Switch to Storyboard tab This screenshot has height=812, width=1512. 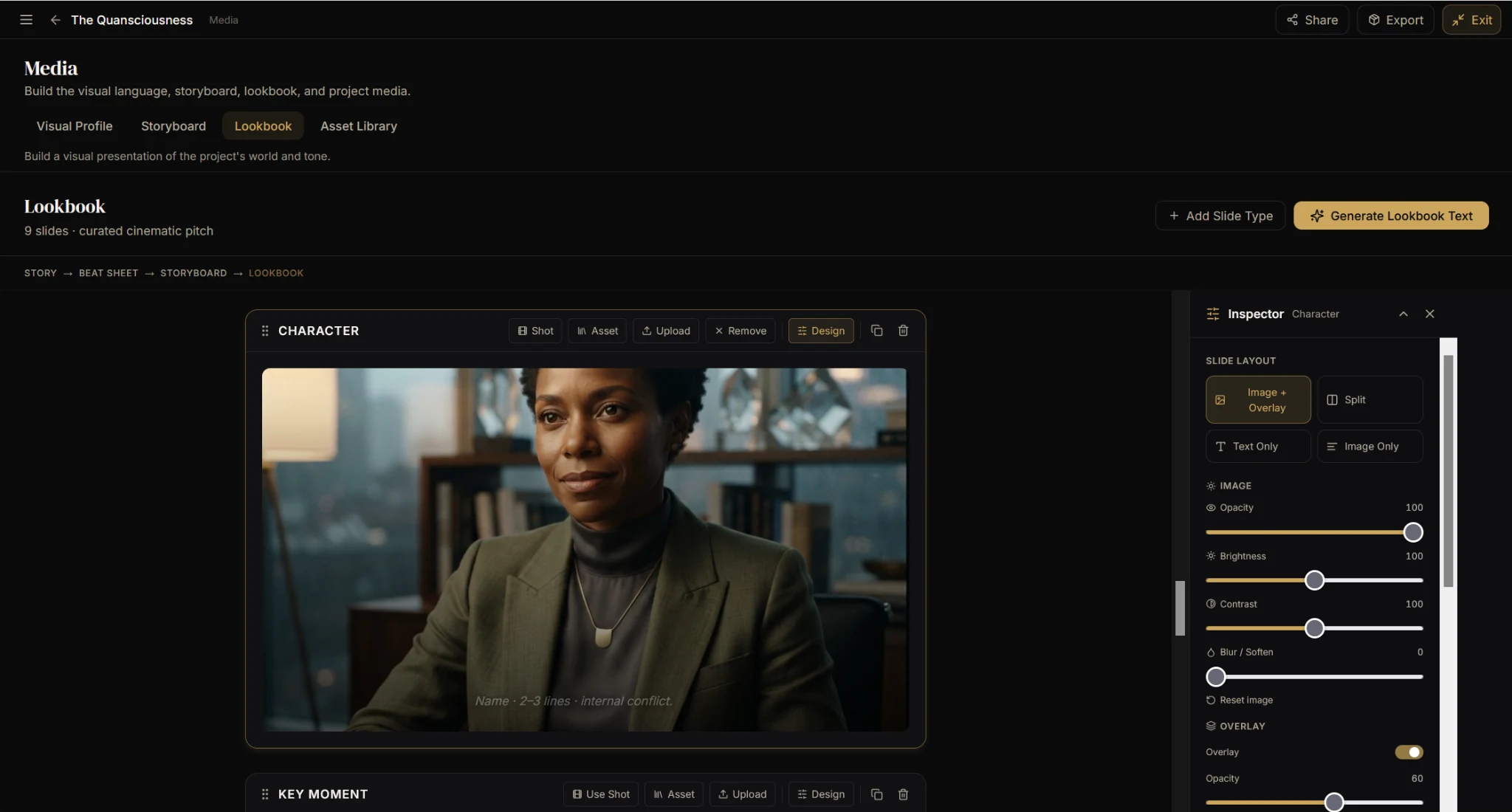tap(173, 126)
